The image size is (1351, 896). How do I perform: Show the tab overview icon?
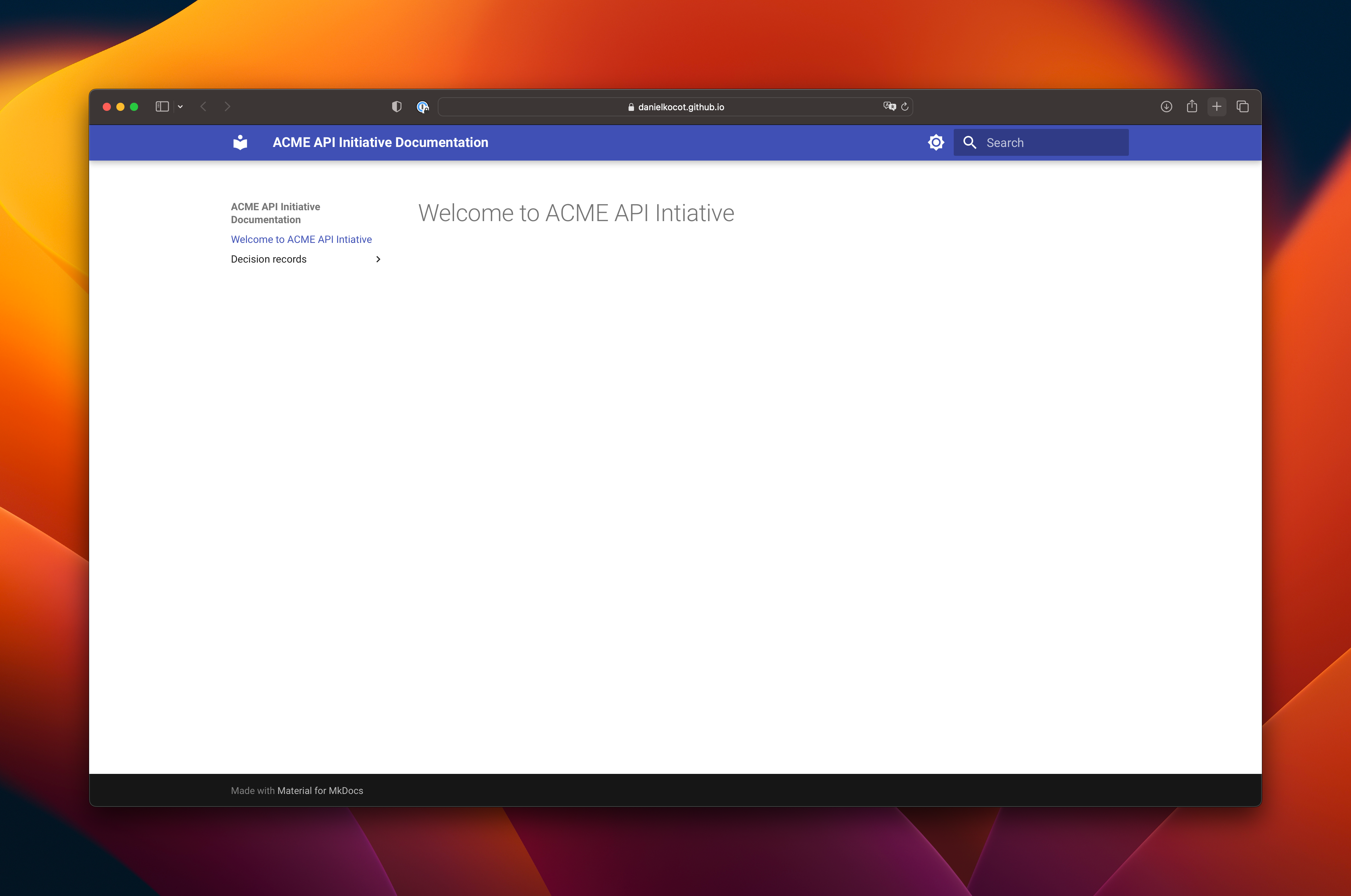tap(1242, 107)
